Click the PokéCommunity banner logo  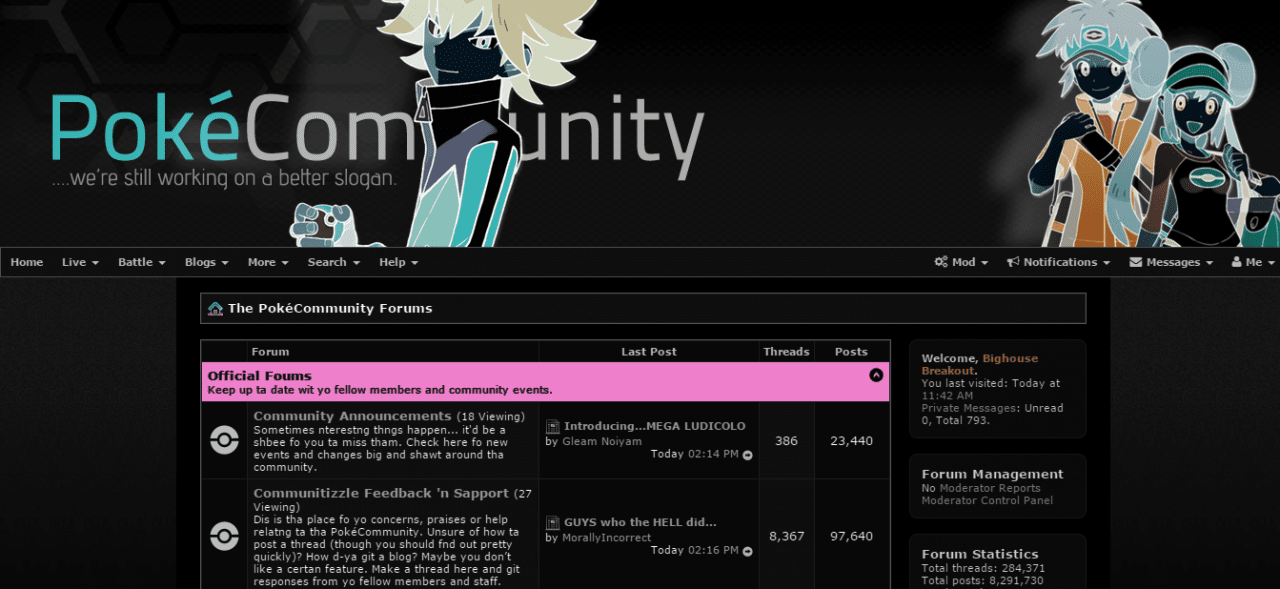coord(376,138)
